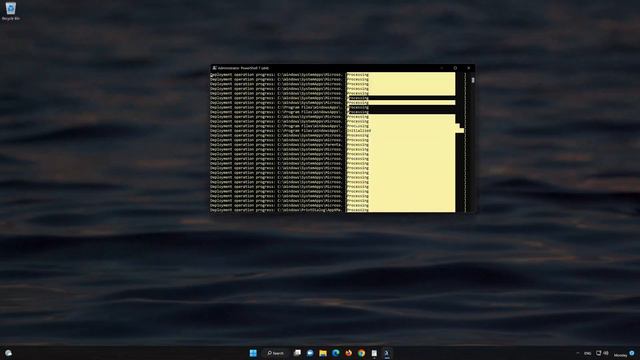Close the Administrator PowerShell window
The image size is (640, 360).
click(469, 68)
